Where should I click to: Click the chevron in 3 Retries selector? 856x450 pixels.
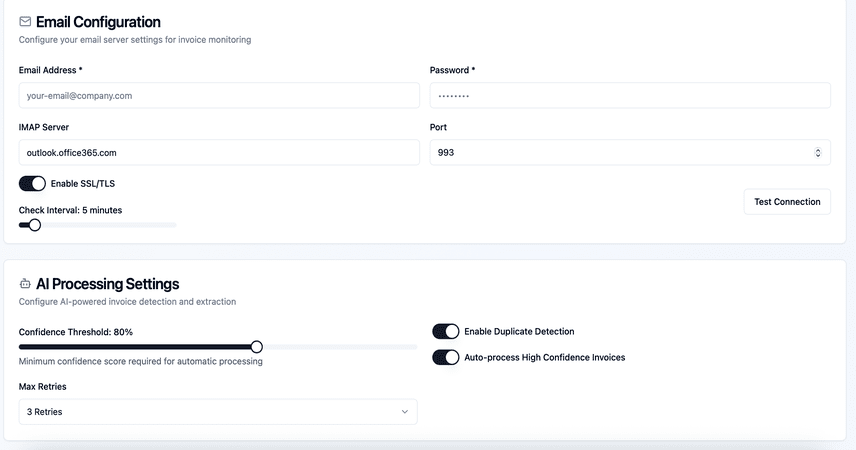tap(405, 412)
